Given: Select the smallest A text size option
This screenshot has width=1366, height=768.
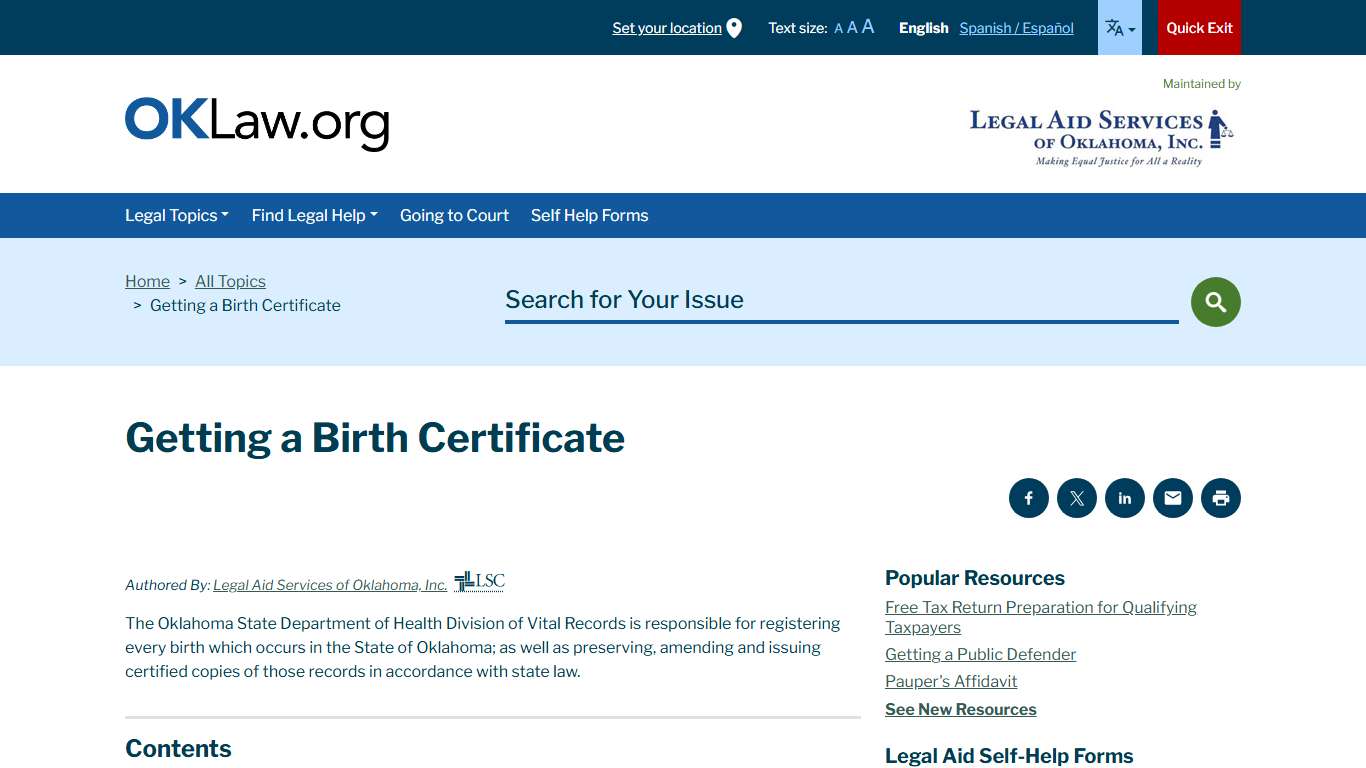Looking at the screenshot, I should 838,27.
